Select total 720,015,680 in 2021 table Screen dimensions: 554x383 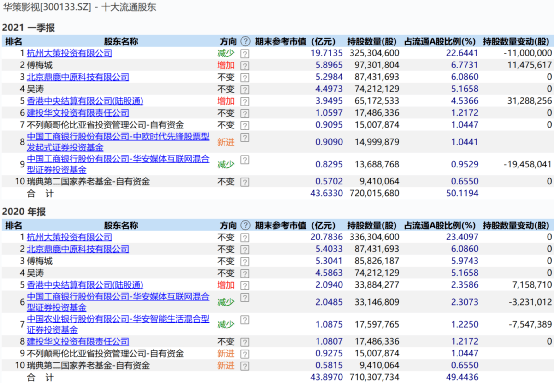(375, 193)
